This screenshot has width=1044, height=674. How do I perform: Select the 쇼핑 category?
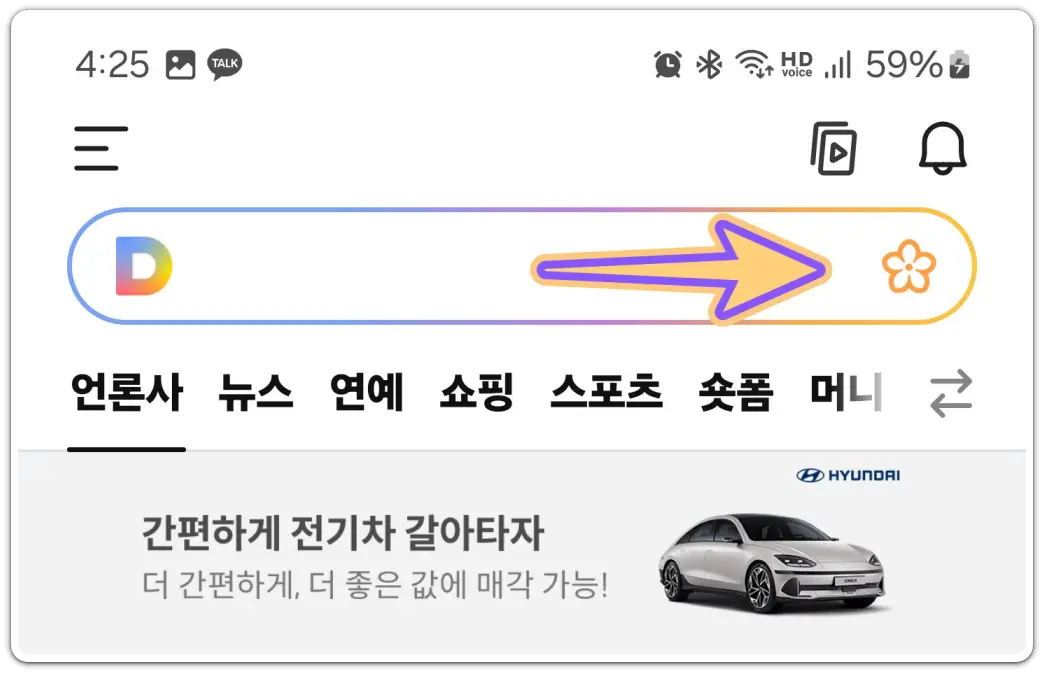pos(475,393)
